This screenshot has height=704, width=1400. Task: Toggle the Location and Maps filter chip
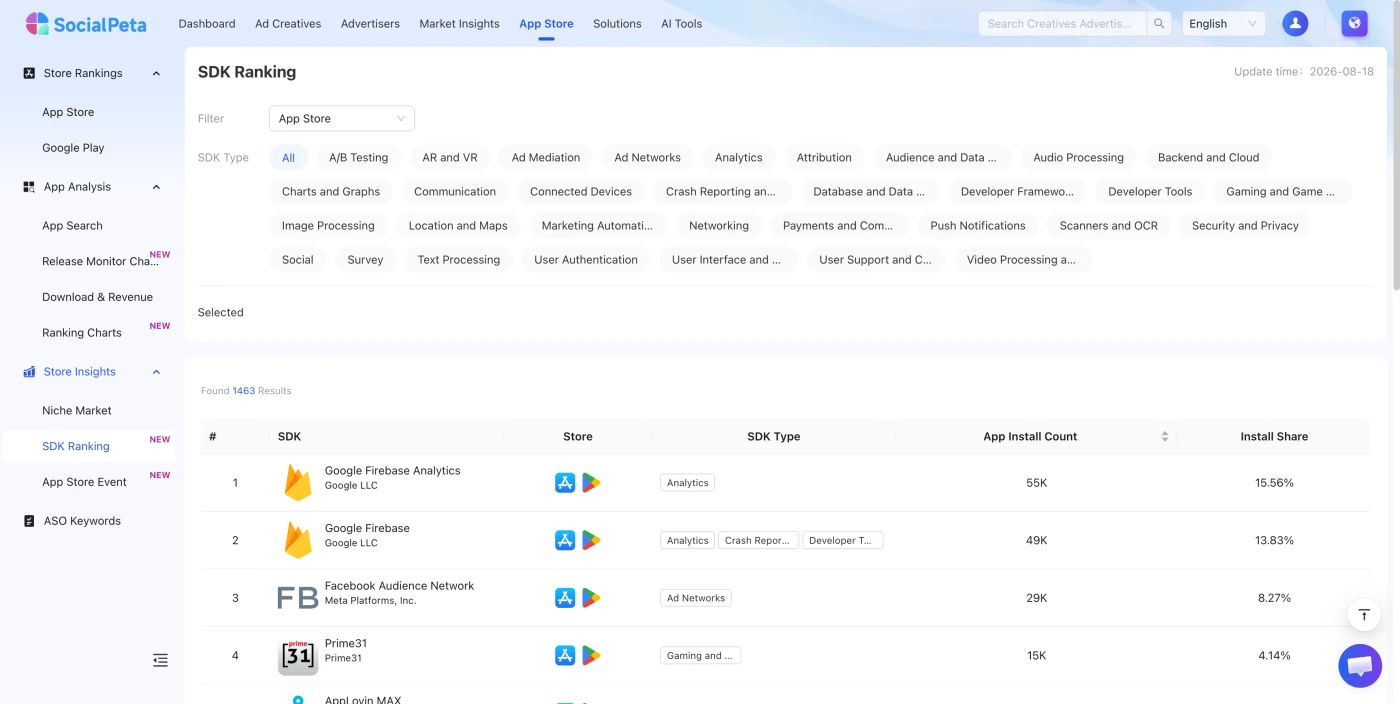click(458, 226)
